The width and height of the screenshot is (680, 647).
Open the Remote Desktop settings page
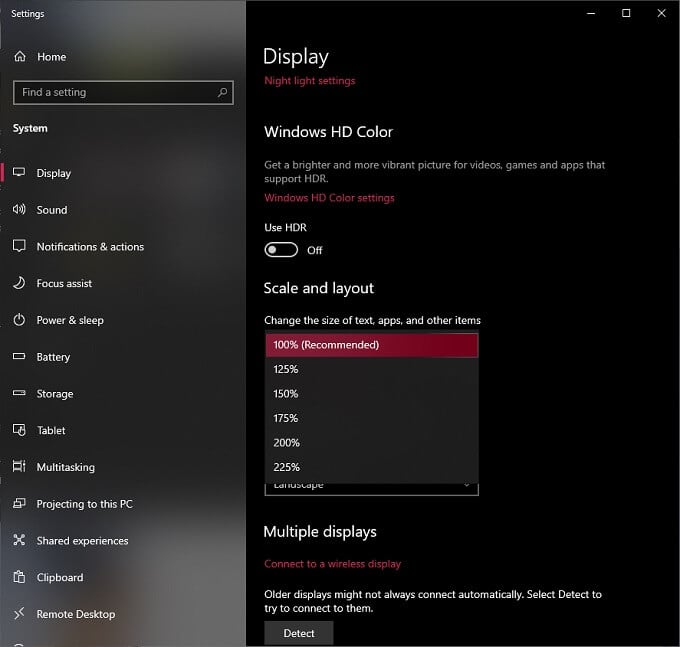tap(76, 614)
